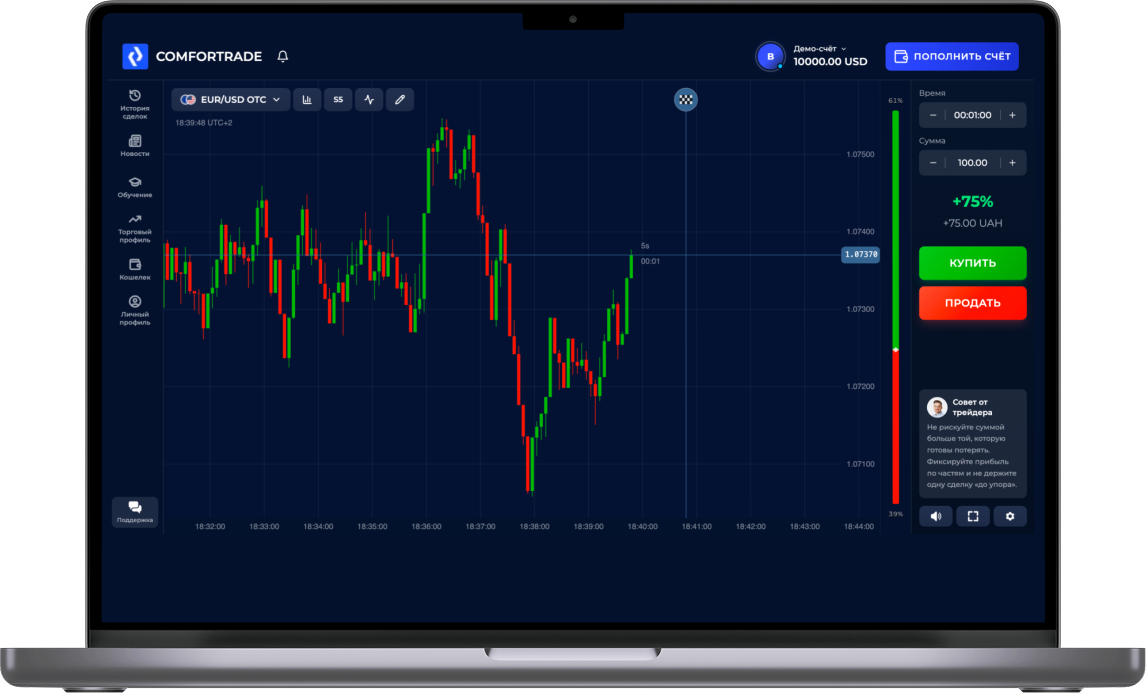This screenshot has height=693, width=1146.
Task: Open the S5 timeframe selector
Action: (338, 99)
